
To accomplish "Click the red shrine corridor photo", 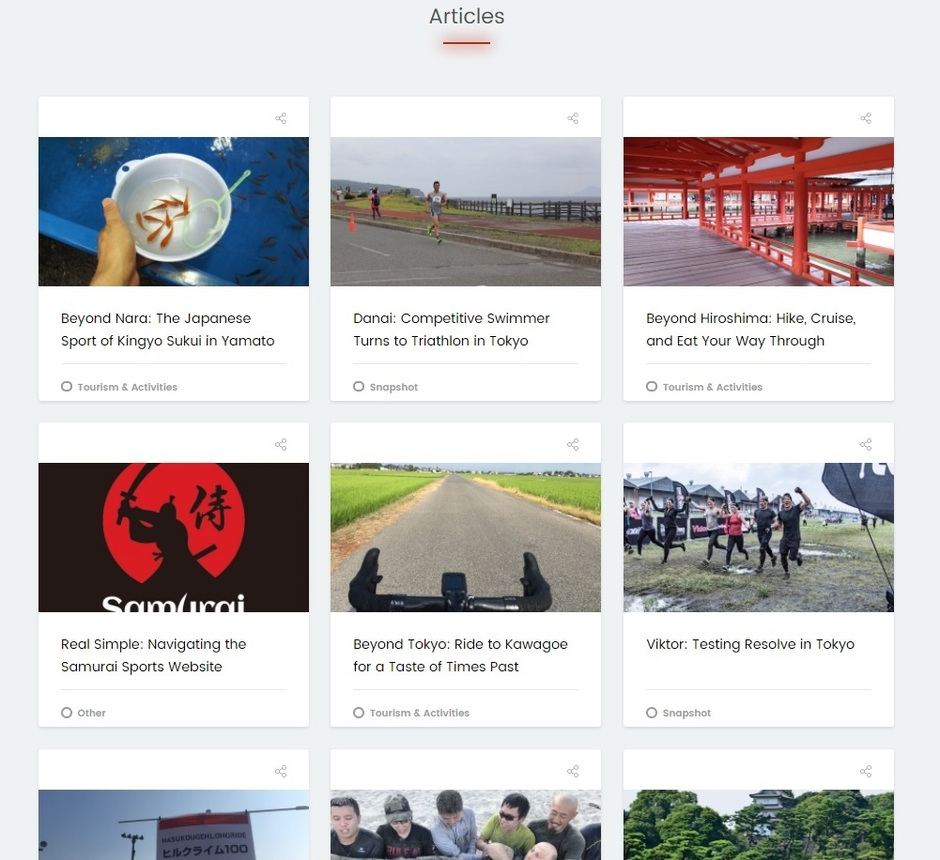I will click(x=758, y=212).
